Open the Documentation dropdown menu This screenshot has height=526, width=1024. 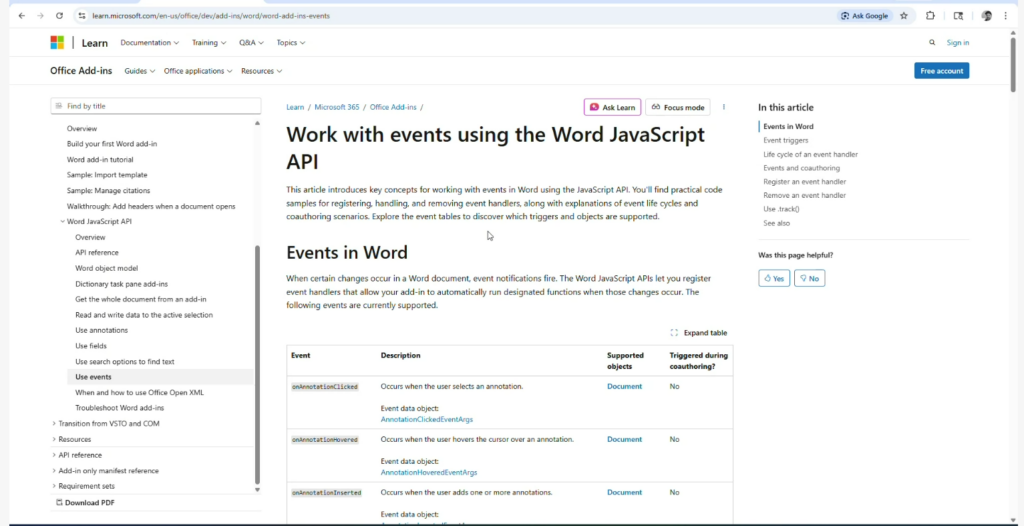149,43
